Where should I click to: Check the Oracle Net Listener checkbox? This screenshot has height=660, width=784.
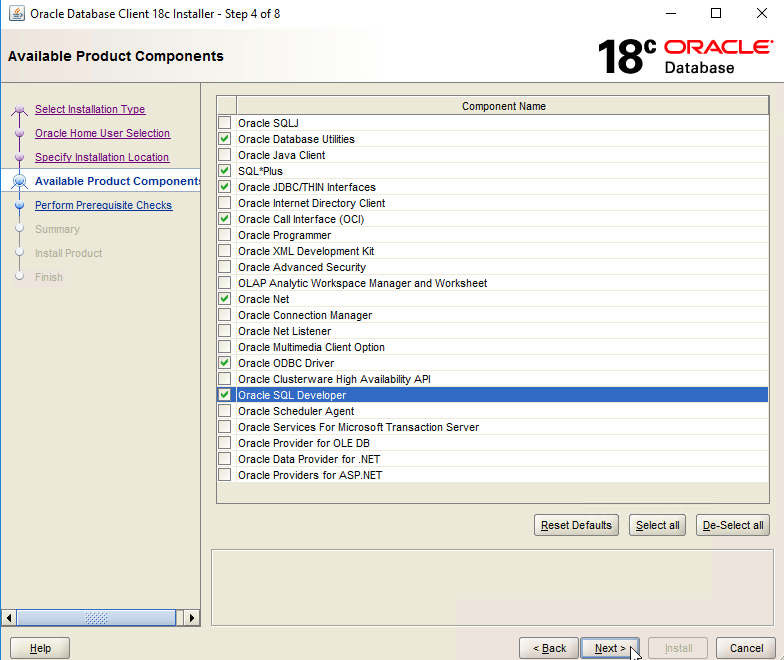[224, 330]
